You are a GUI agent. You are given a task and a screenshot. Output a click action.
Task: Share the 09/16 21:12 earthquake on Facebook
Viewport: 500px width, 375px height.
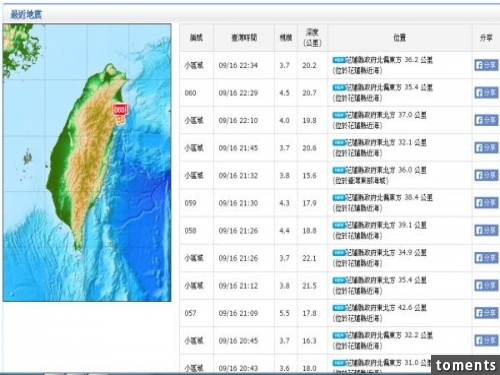pyautogui.click(x=486, y=285)
